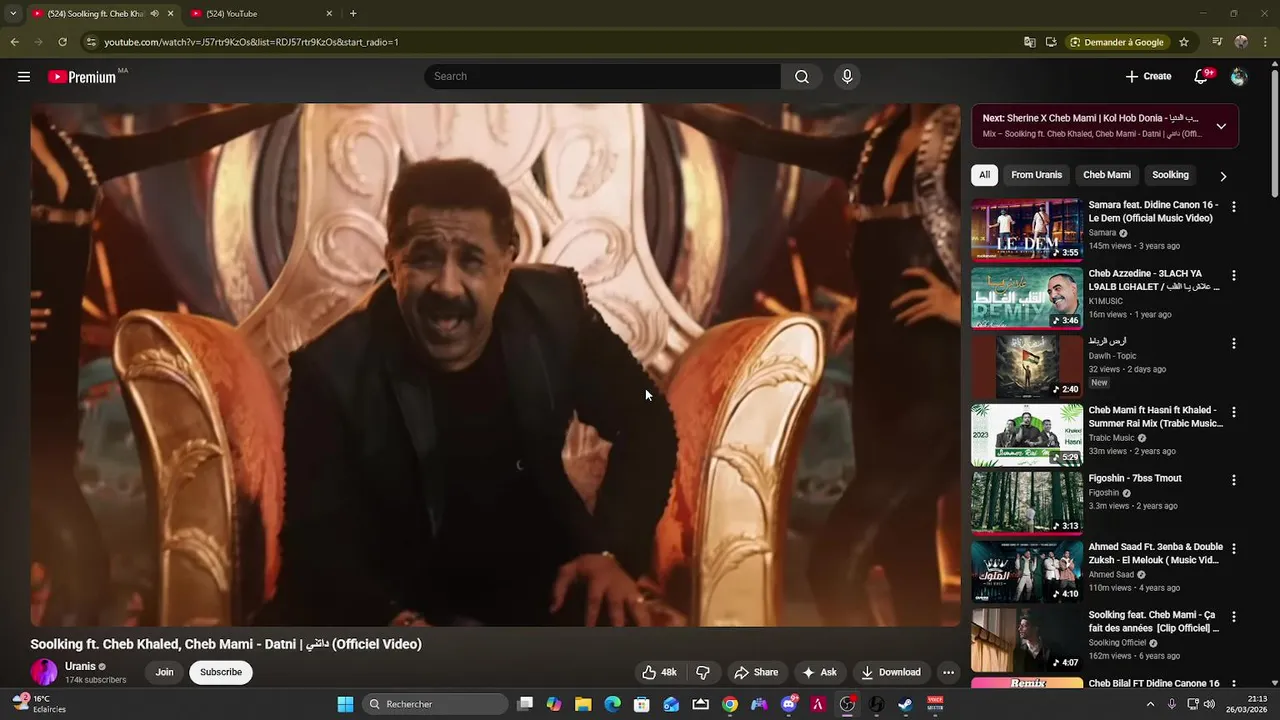This screenshot has height=720, width=1280.
Task: Open Soolking feat. Cheb Mami video title
Action: 1154,621
